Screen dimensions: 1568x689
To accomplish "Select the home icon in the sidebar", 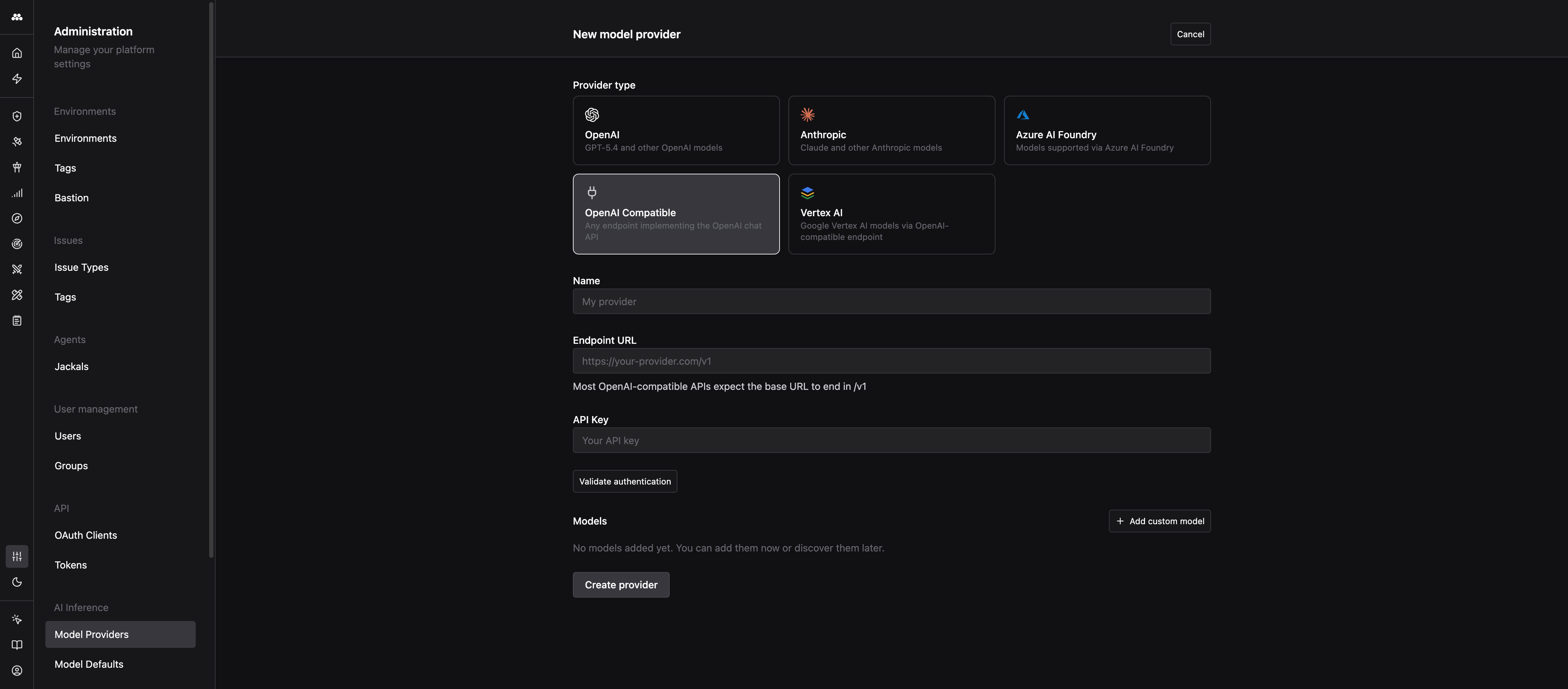I will tap(17, 52).
